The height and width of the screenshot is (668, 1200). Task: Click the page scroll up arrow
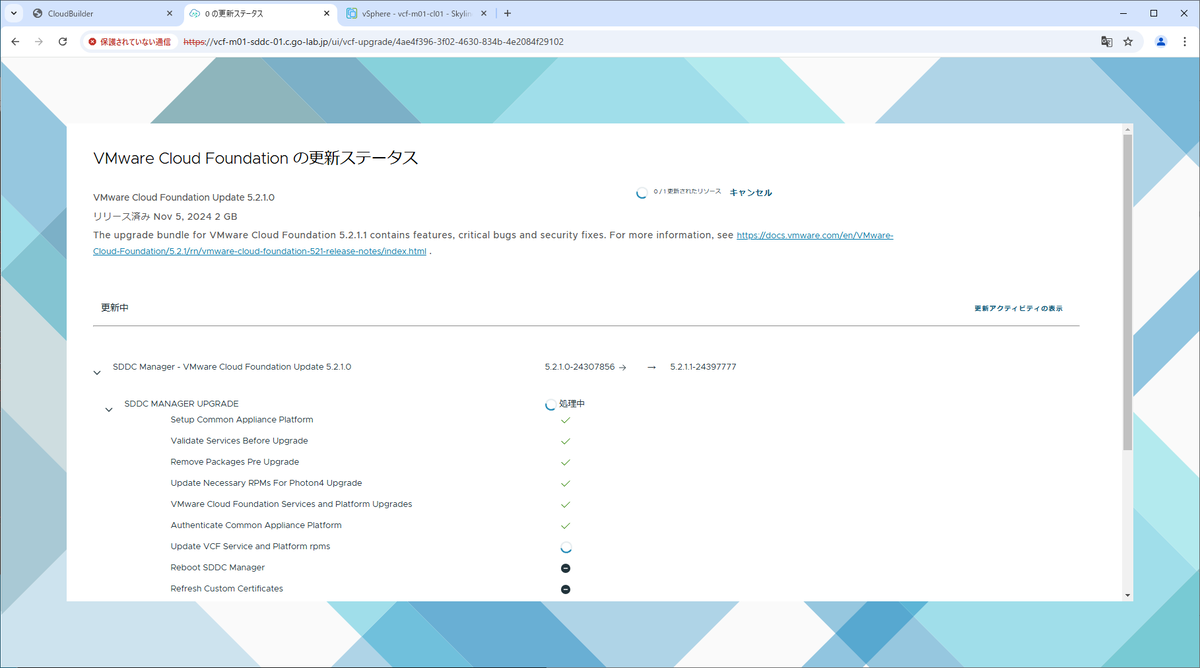point(1128,130)
